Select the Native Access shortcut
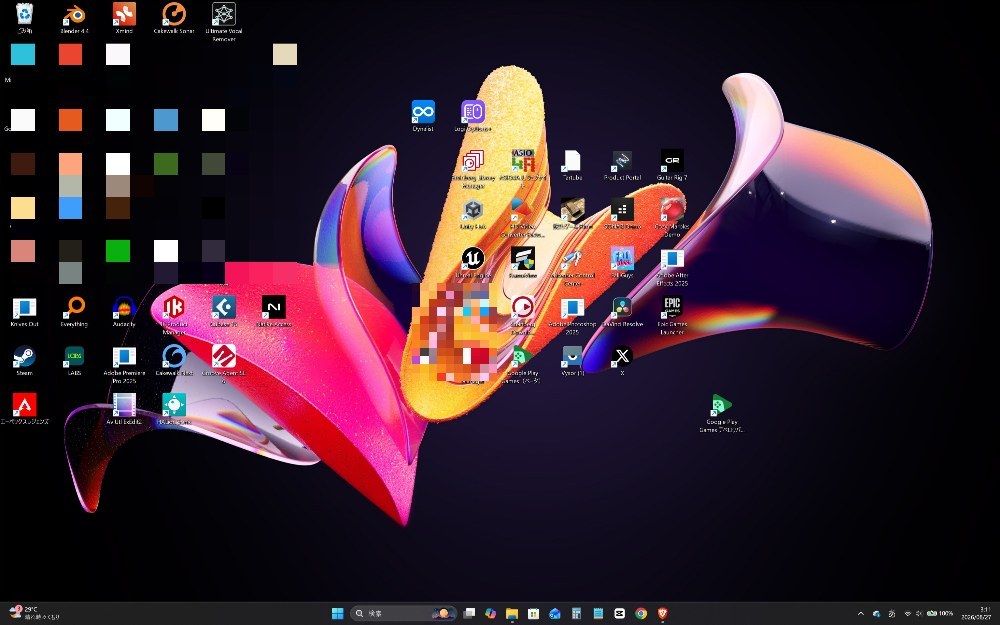This screenshot has width=1000, height=625. pyautogui.click(x=274, y=312)
